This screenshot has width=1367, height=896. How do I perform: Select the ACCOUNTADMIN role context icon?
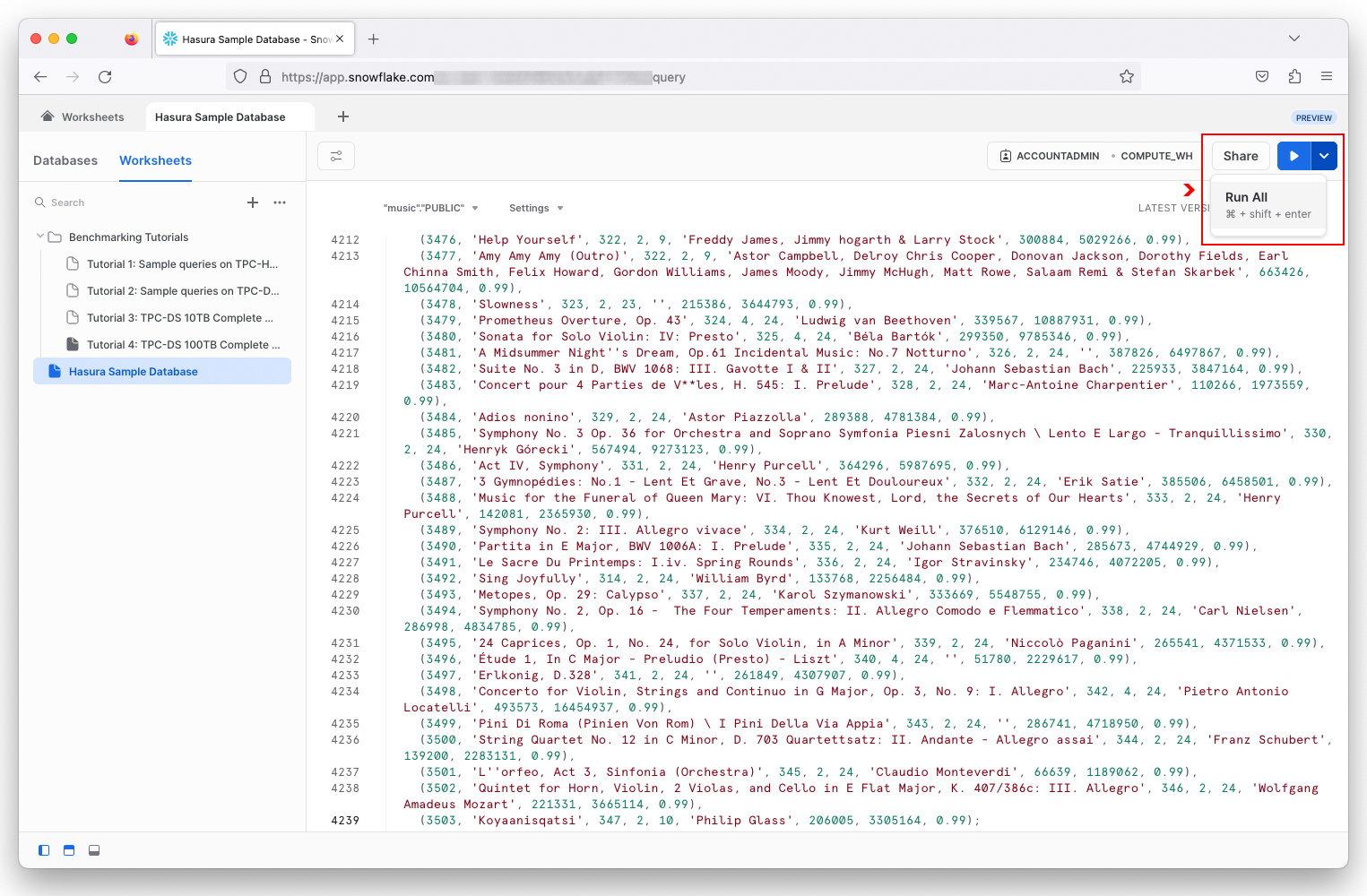(1004, 155)
